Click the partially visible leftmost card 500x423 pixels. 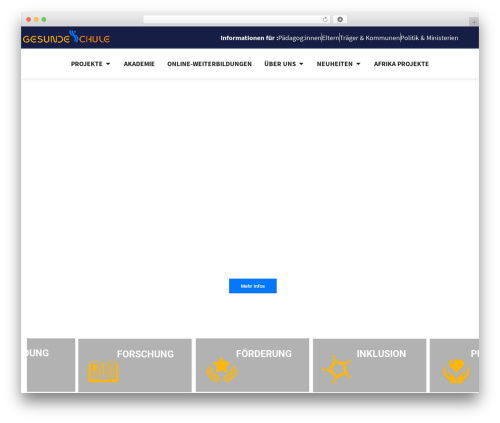51,365
